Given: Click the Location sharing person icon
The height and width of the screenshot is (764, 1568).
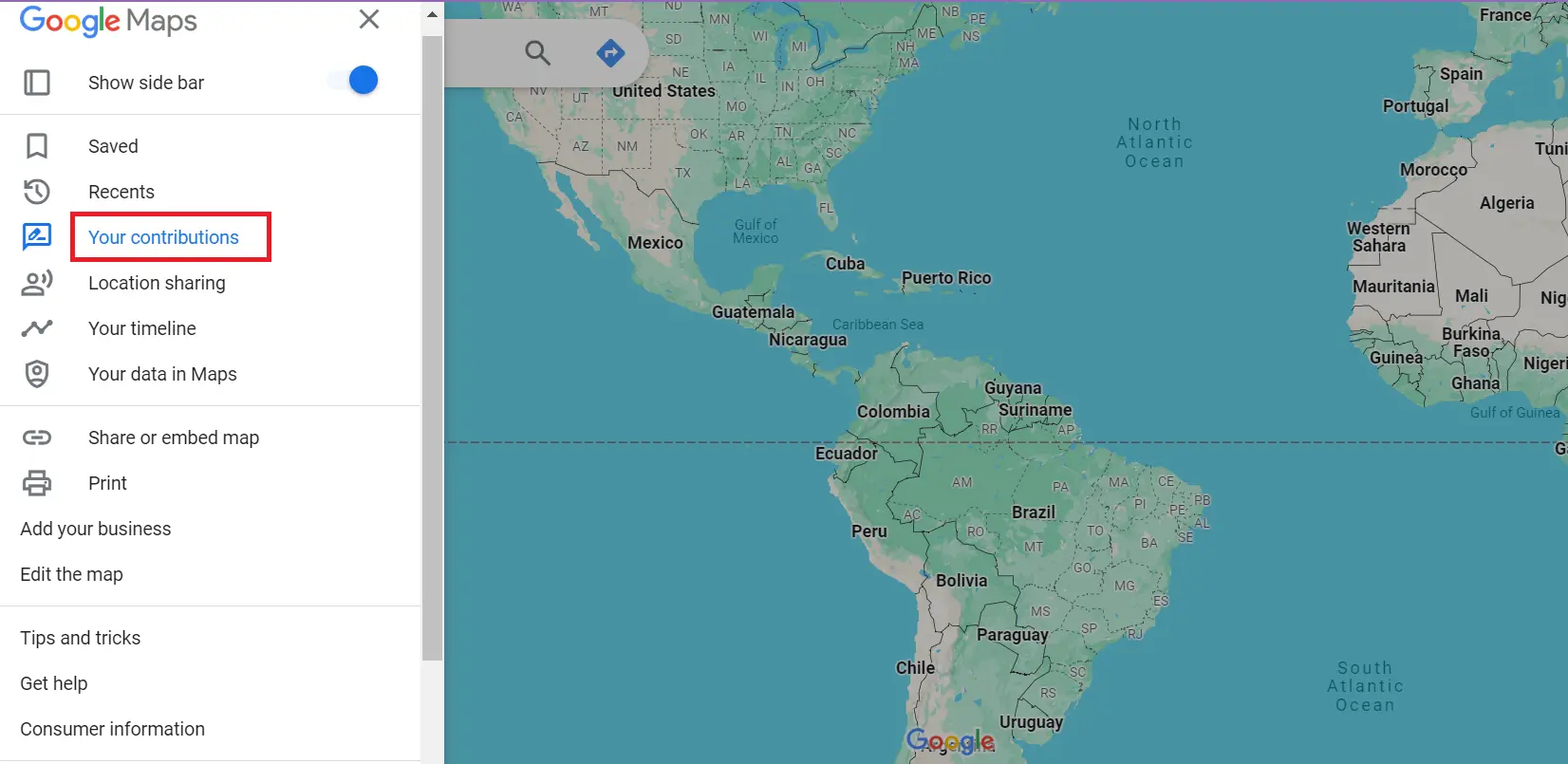Looking at the screenshot, I should [x=37, y=283].
